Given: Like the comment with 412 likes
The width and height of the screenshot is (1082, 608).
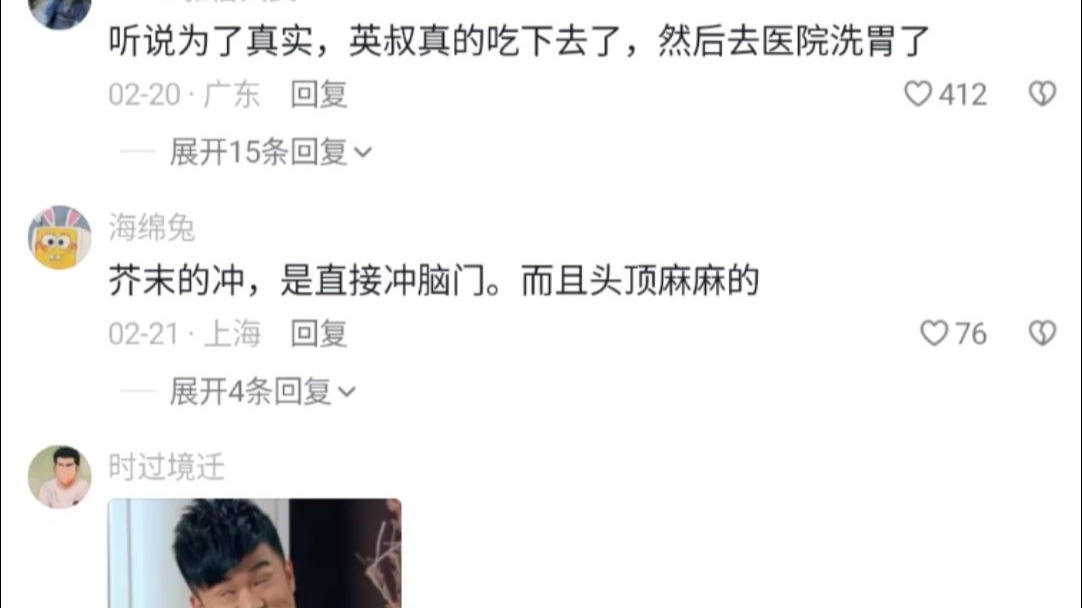Looking at the screenshot, I should tap(918, 94).
